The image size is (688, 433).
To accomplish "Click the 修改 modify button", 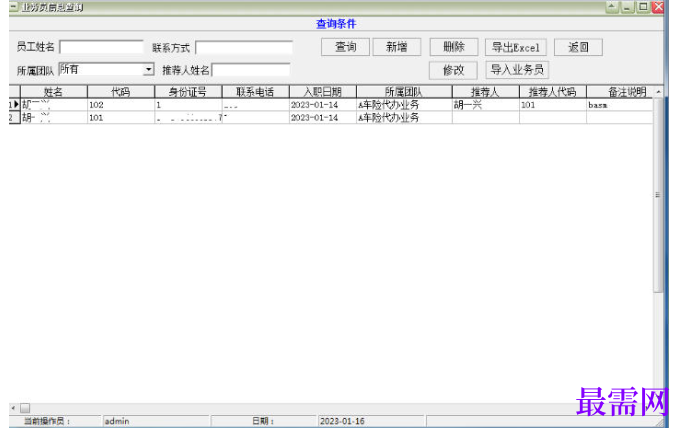I will tap(453, 70).
